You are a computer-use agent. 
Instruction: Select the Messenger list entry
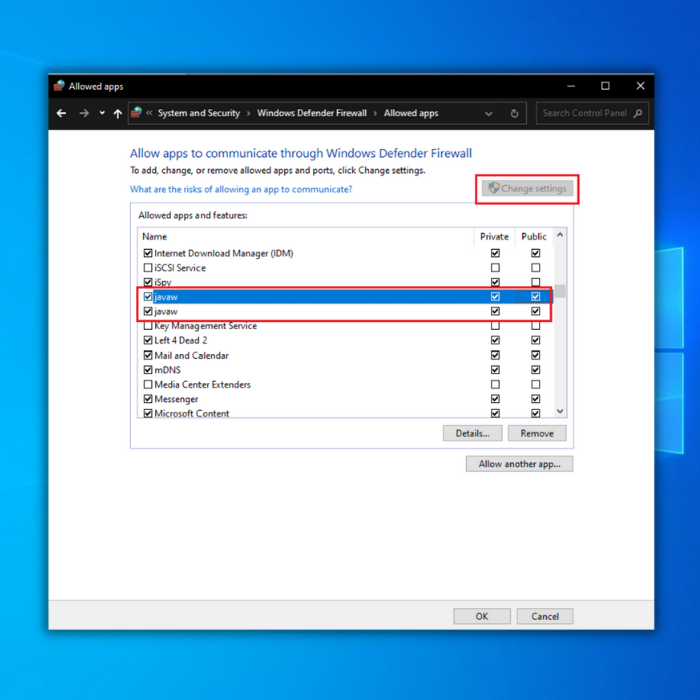pos(346,399)
